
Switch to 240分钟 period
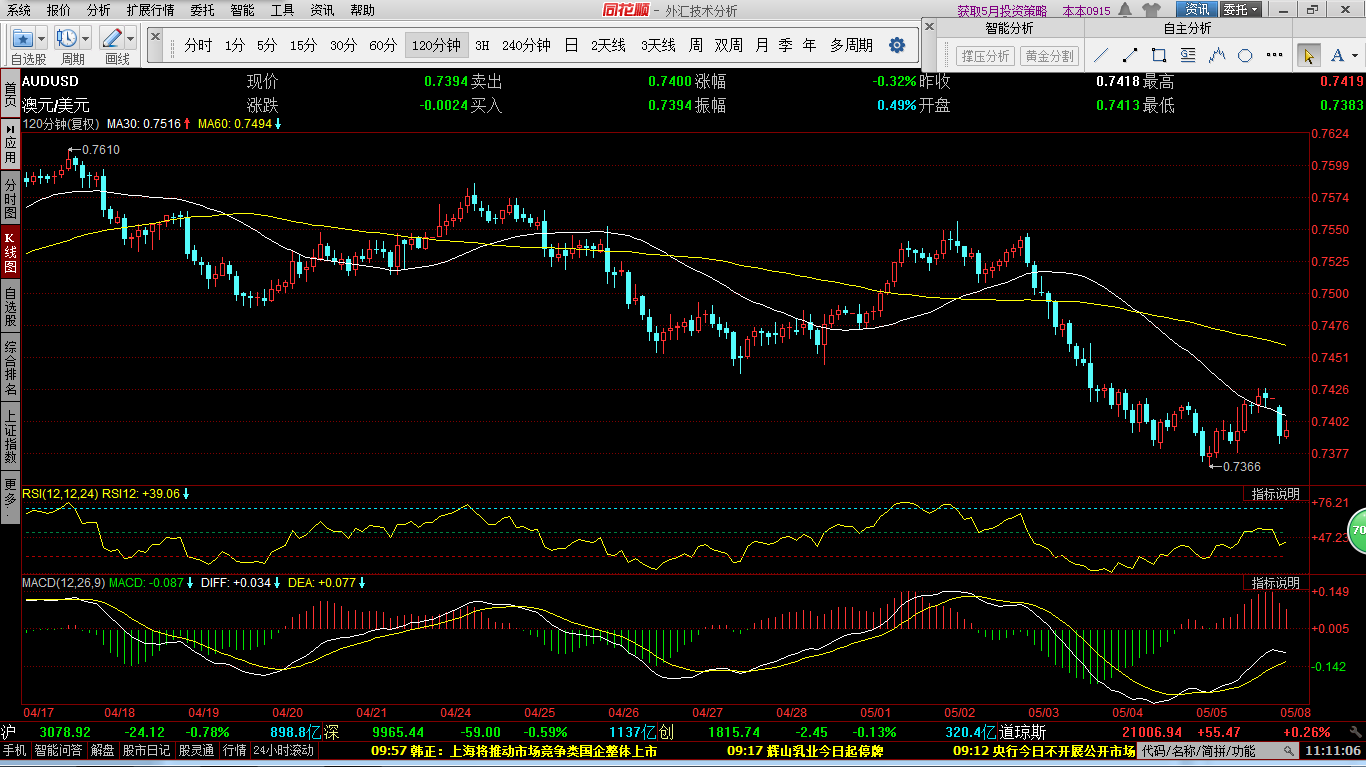526,45
